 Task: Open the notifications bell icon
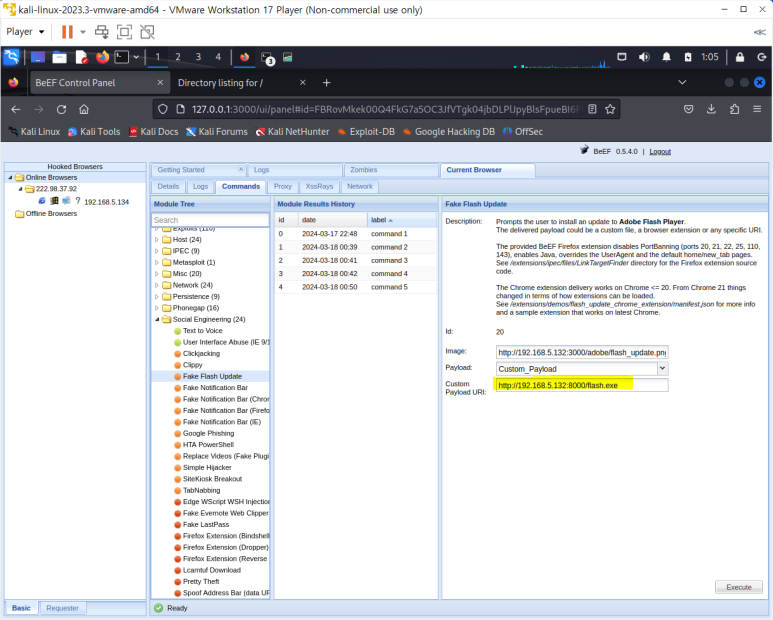click(666, 57)
